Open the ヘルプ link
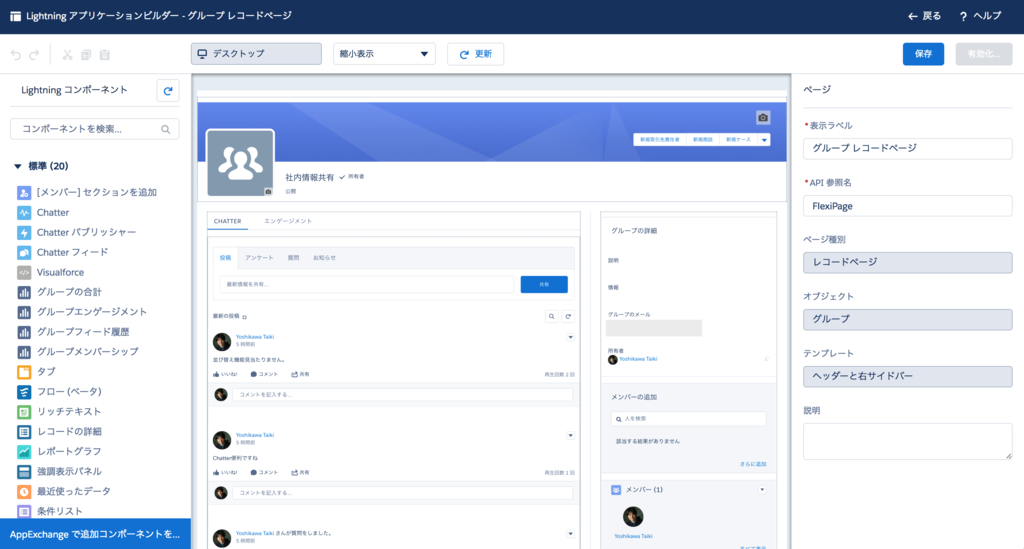1024x549 pixels. point(980,16)
